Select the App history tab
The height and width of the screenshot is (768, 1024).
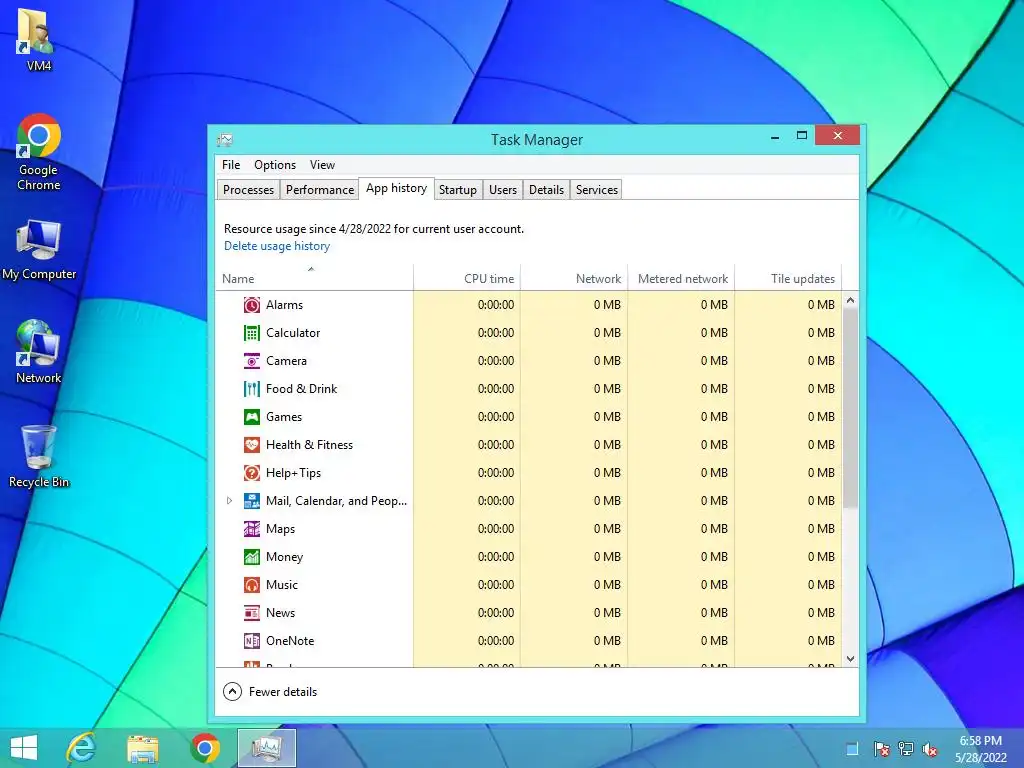coord(396,188)
